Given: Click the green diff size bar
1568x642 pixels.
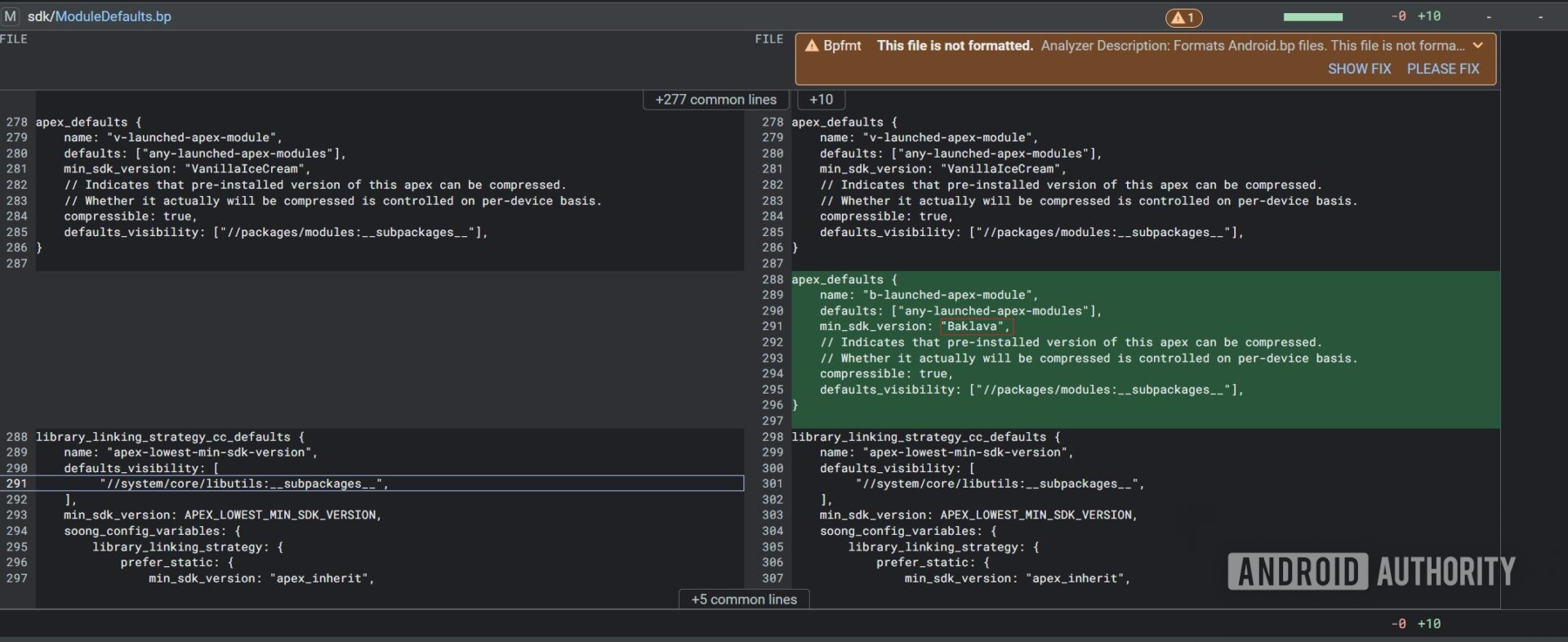Looking at the screenshot, I should point(1312,17).
